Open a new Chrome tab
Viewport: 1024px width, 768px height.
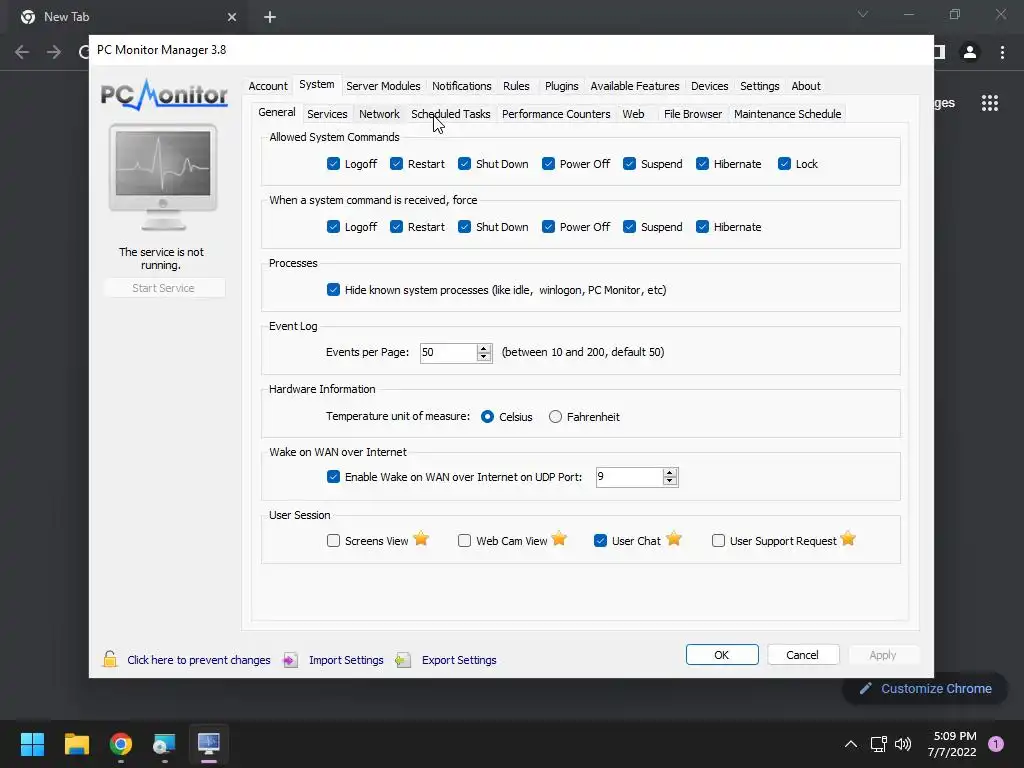pyautogui.click(x=270, y=17)
